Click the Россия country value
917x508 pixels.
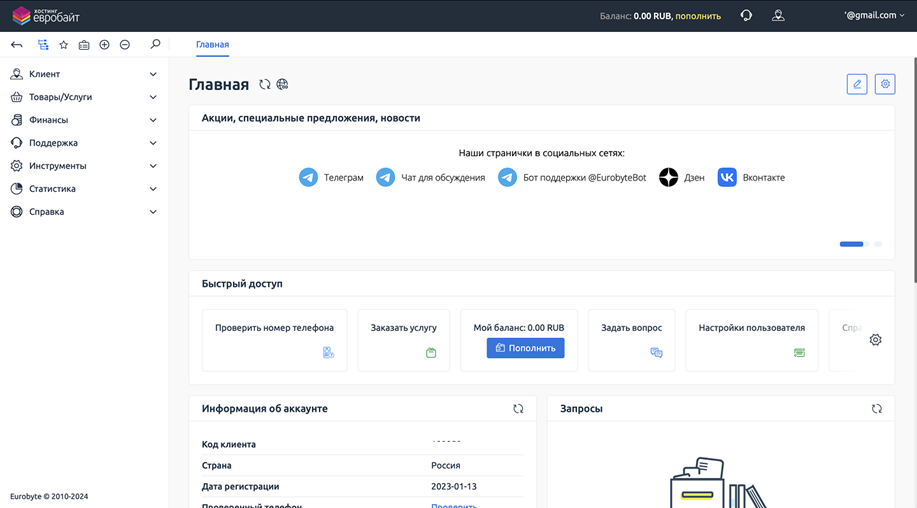446,465
